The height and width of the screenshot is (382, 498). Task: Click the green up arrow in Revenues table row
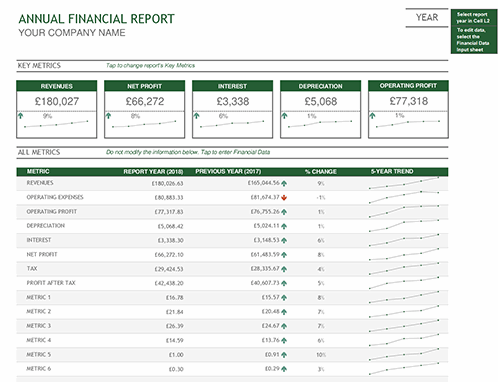(x=284, y=183)
